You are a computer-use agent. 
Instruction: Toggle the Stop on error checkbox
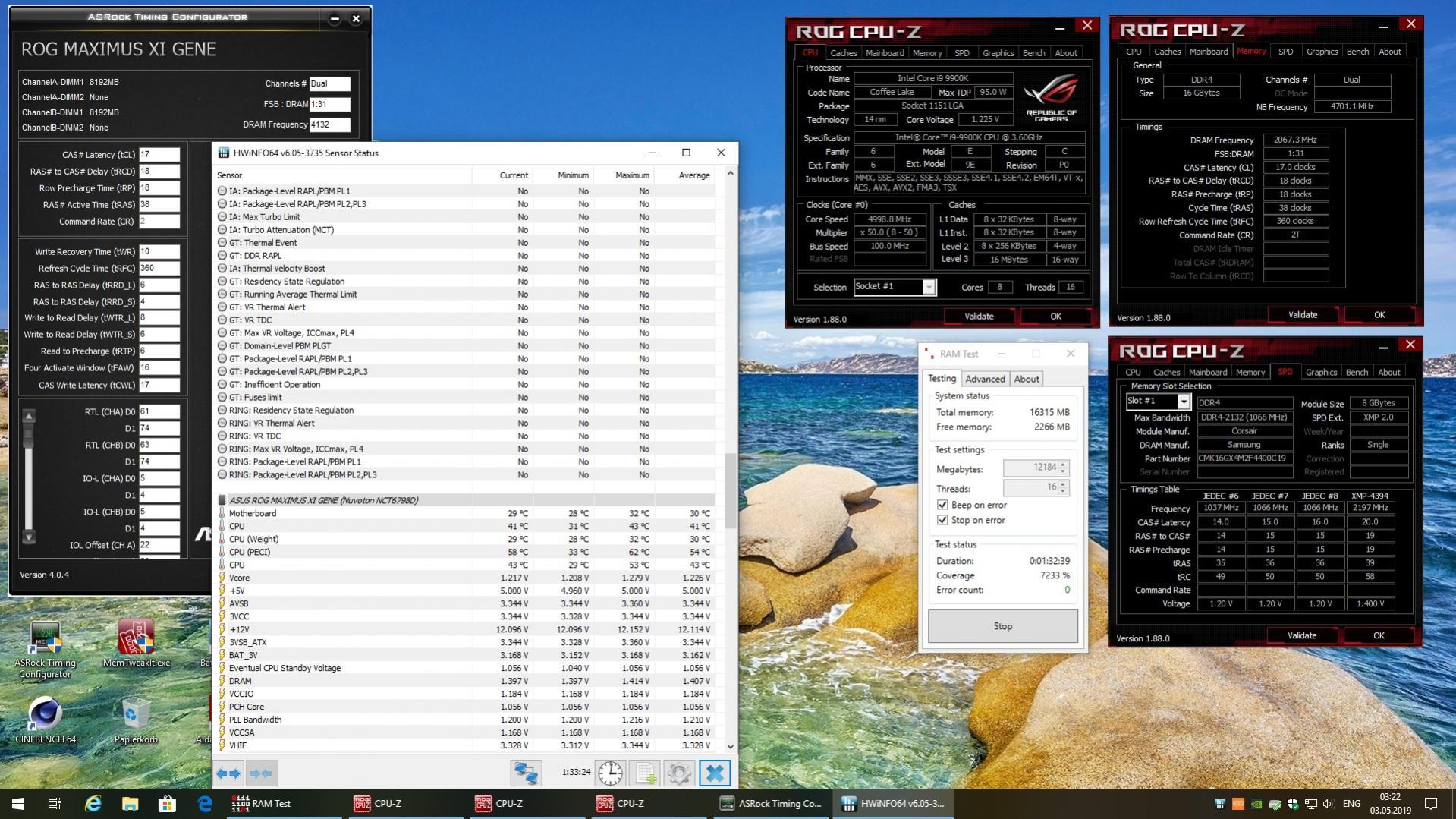pyautogui.click(x=942, y=520)
